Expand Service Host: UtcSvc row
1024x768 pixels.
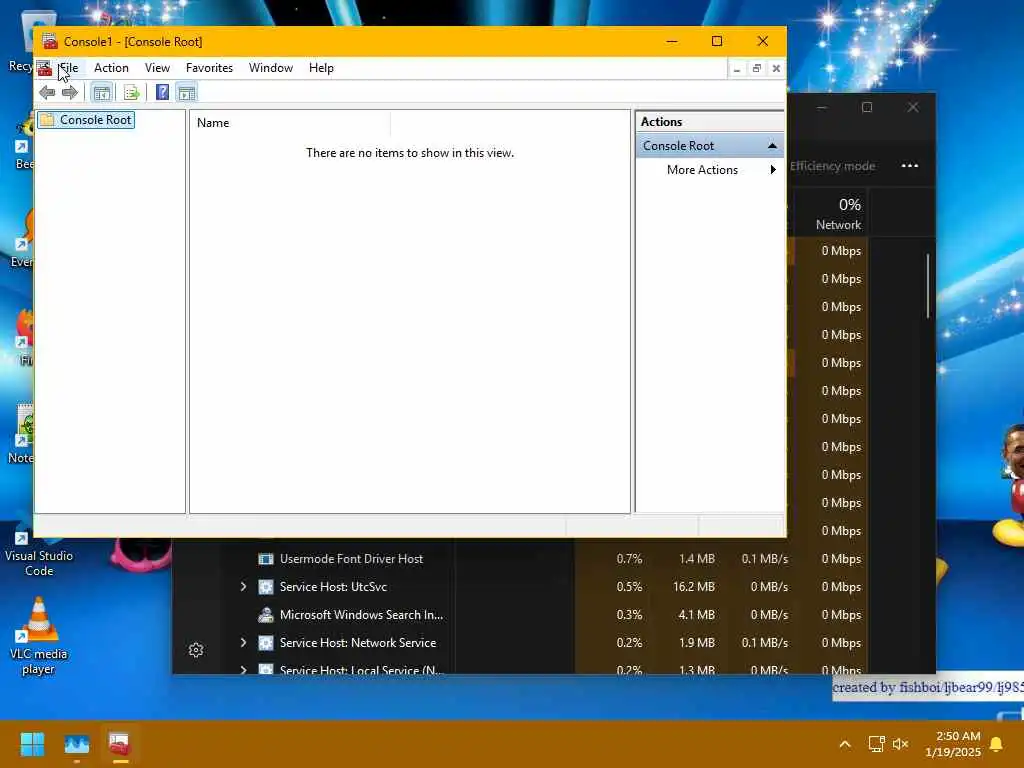coord(244,586)
